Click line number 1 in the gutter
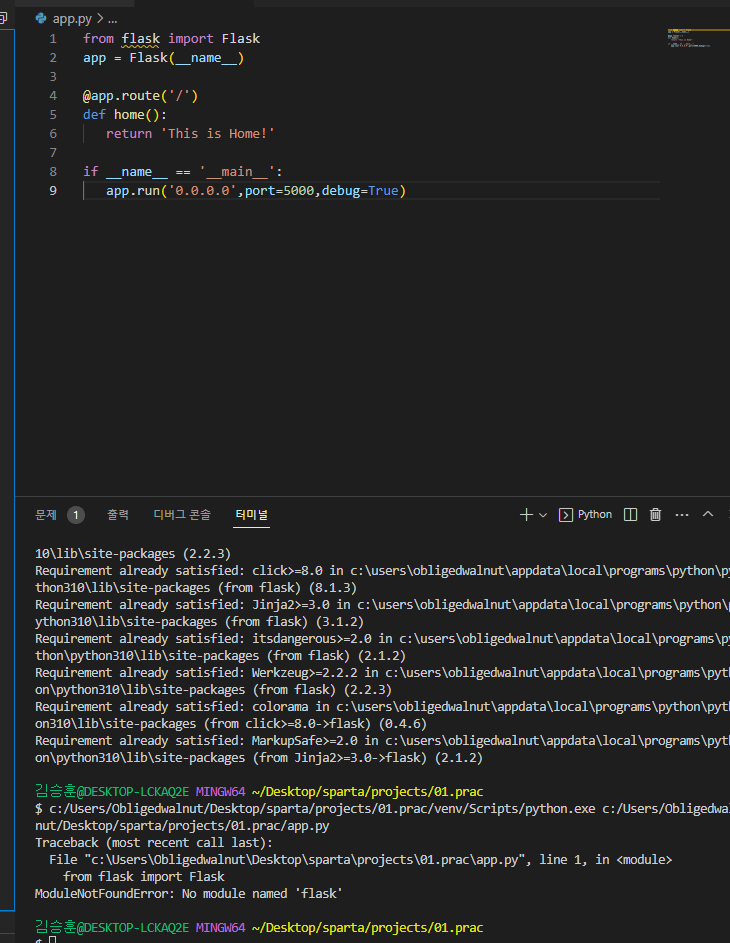The height and width of the screenshot is (943, 730). (x=53, y=38)
